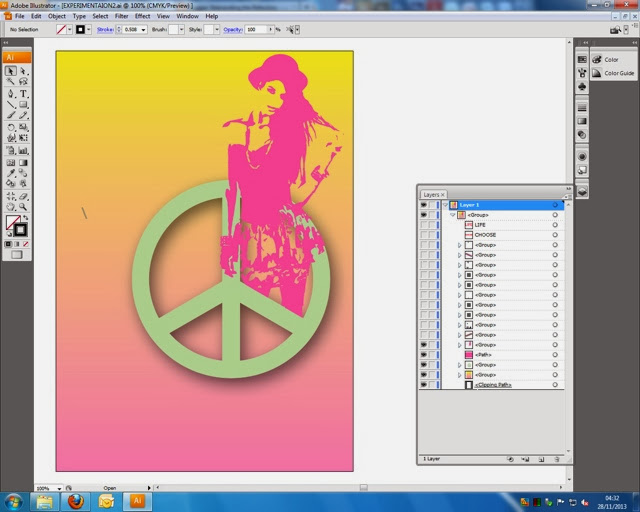This screenshot has height=512, width=640.
Task: Select the Paintbrush tool
Action: point(11,116)
